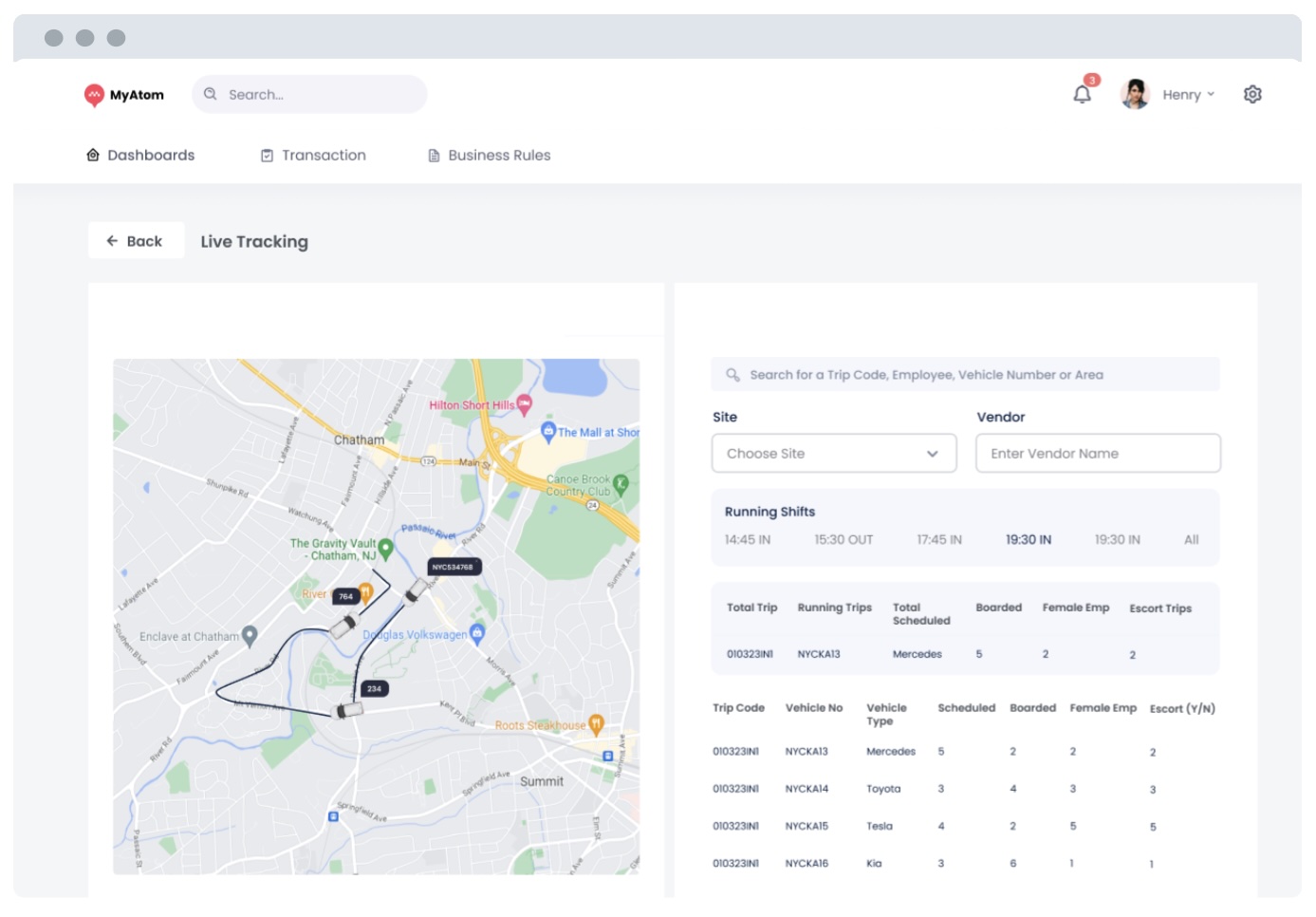Click the search magnifier icon in top bar

pyautogui.click(x=211, y=94)
